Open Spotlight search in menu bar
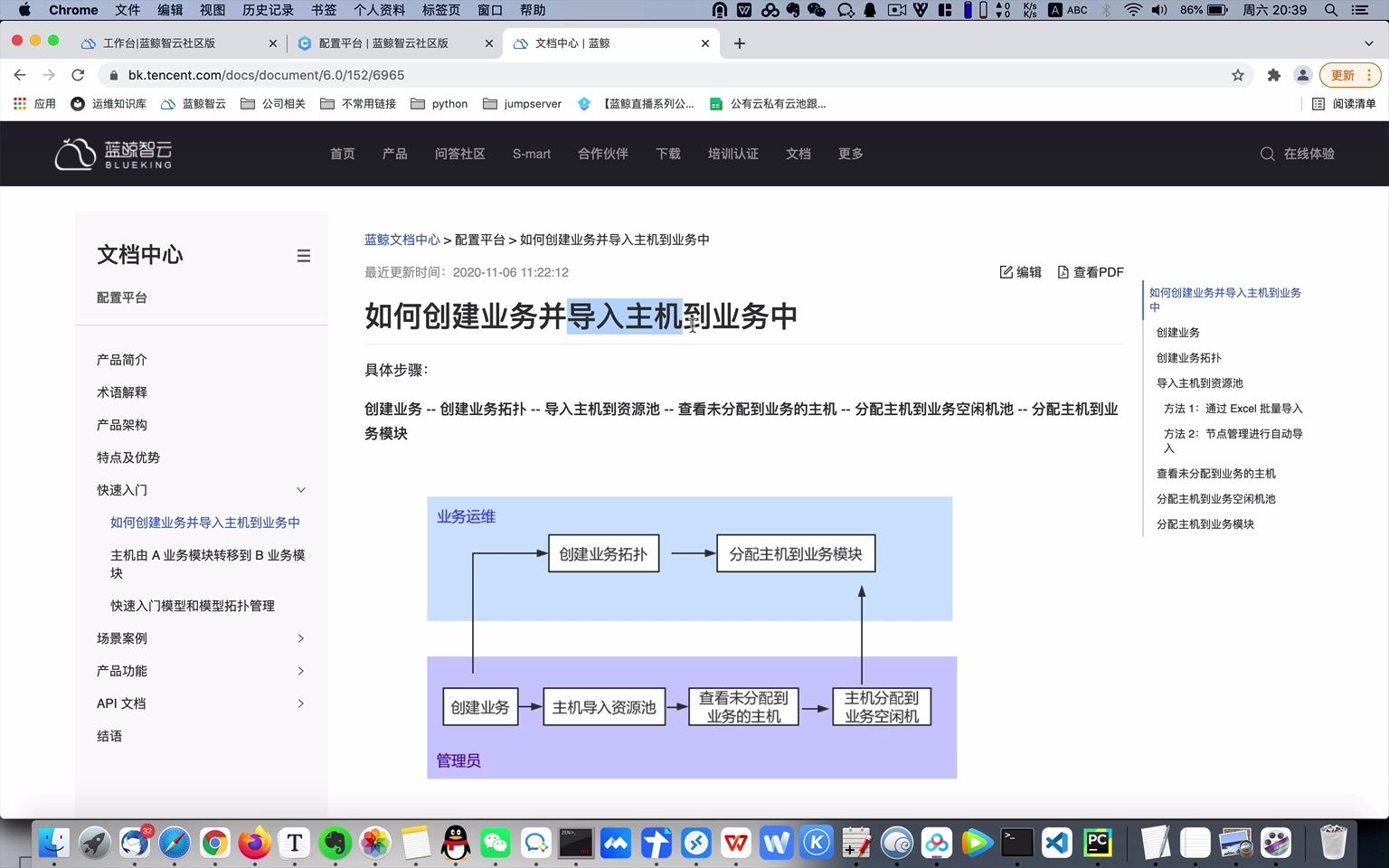Image resolution: width=1389 pixels, height=868 pixels. pyautogui.click(x=1331, y=10)
